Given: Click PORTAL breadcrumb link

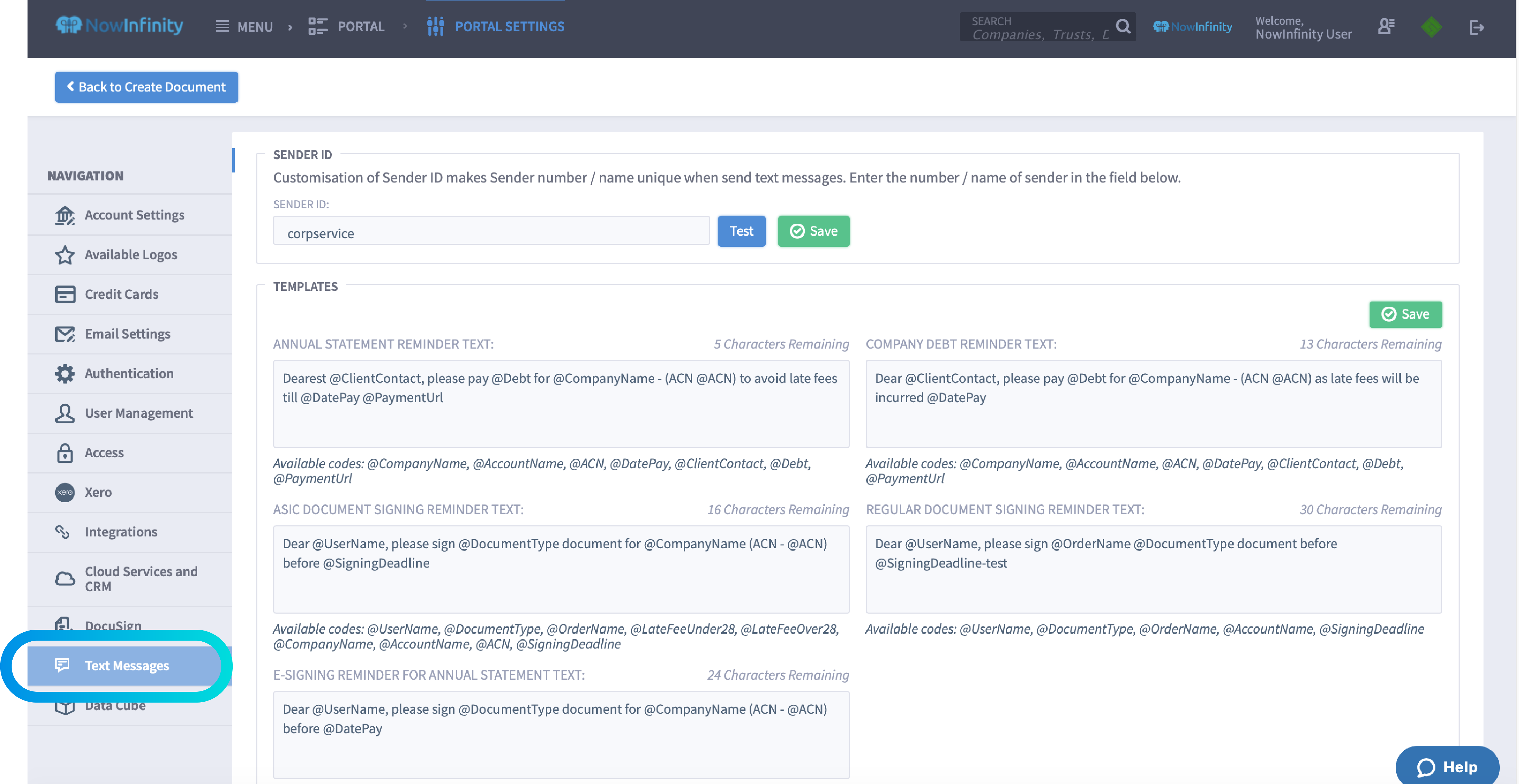Looking at the screenshot, I should click(361, 26).
